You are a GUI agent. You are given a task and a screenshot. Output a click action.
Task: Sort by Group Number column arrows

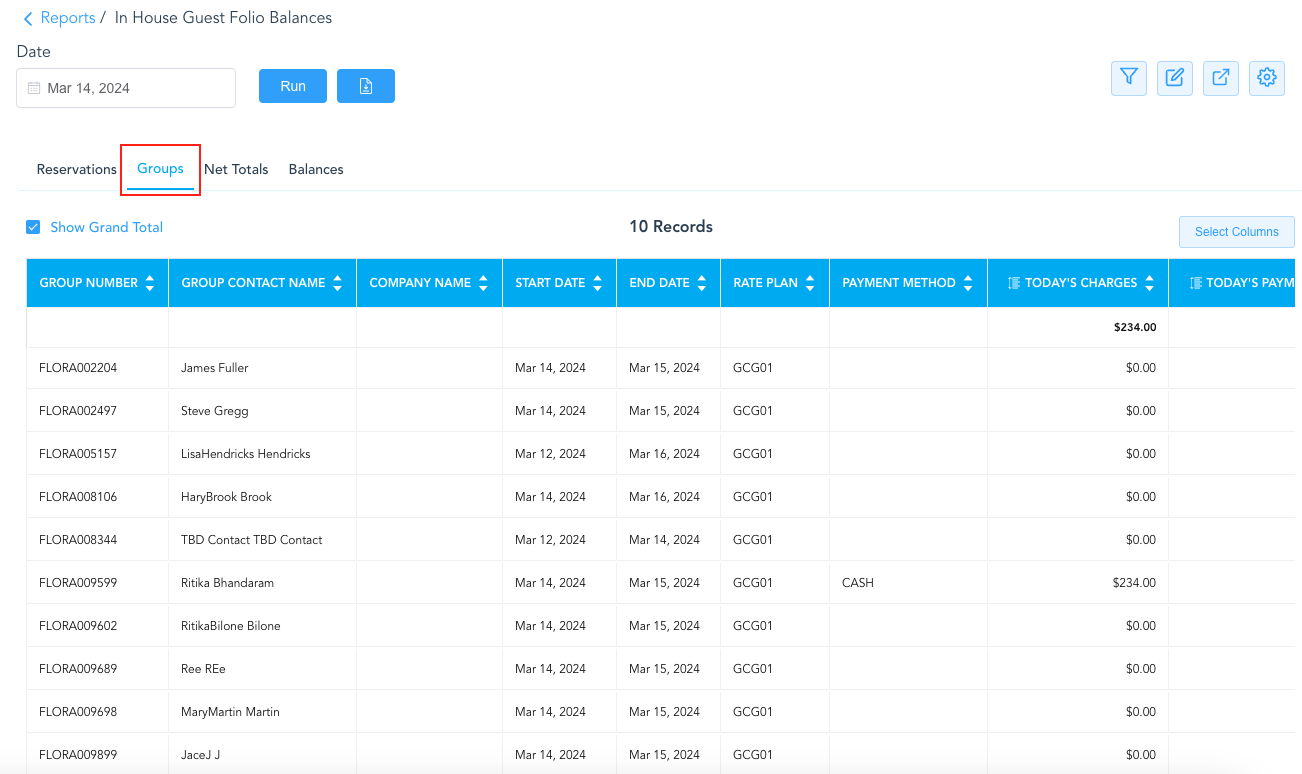click(x=150, y=283)
